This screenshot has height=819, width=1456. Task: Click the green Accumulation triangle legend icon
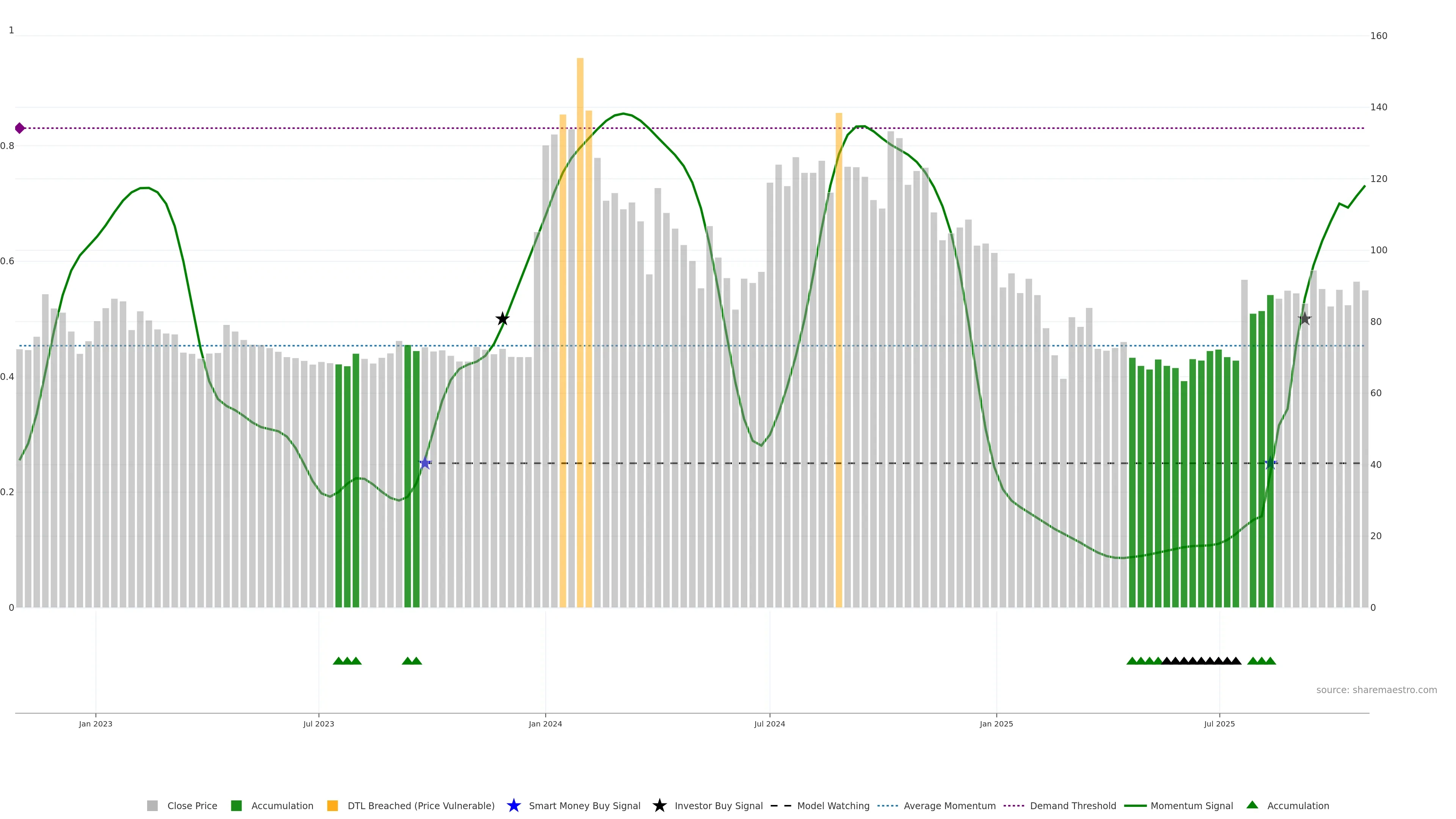[1252, 805]
